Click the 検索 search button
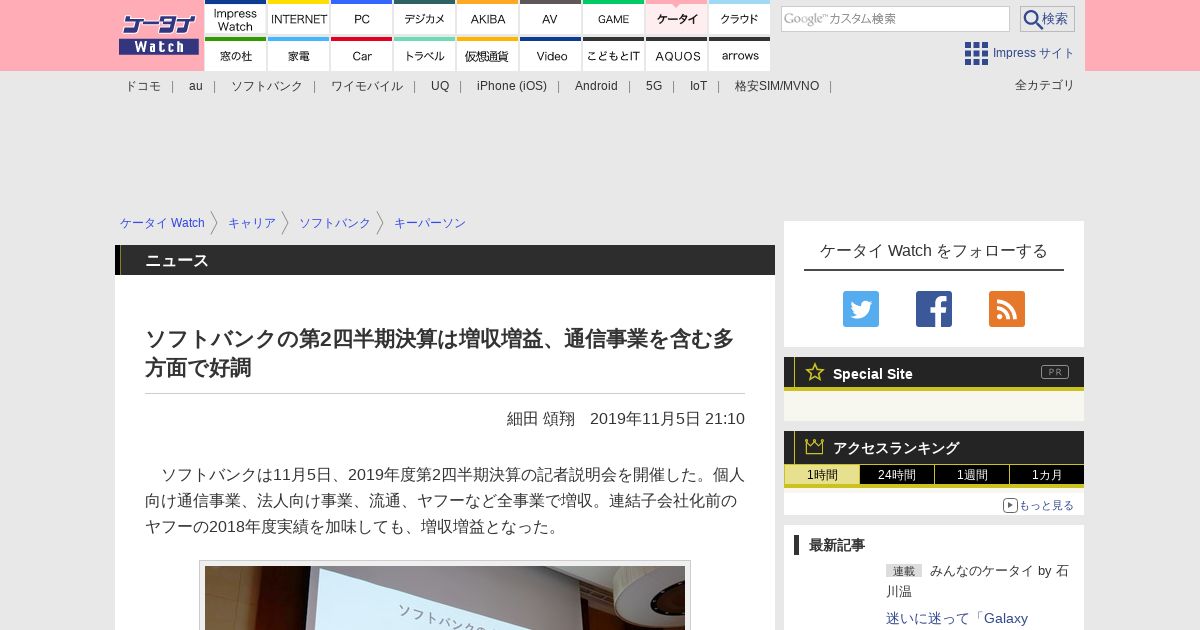This screenshot has width=1200, height=630. 1047,19
